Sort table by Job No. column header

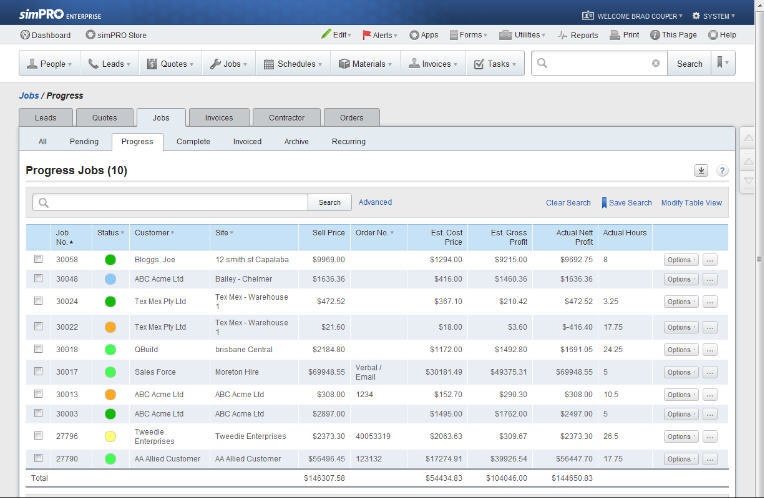[64, 237]
